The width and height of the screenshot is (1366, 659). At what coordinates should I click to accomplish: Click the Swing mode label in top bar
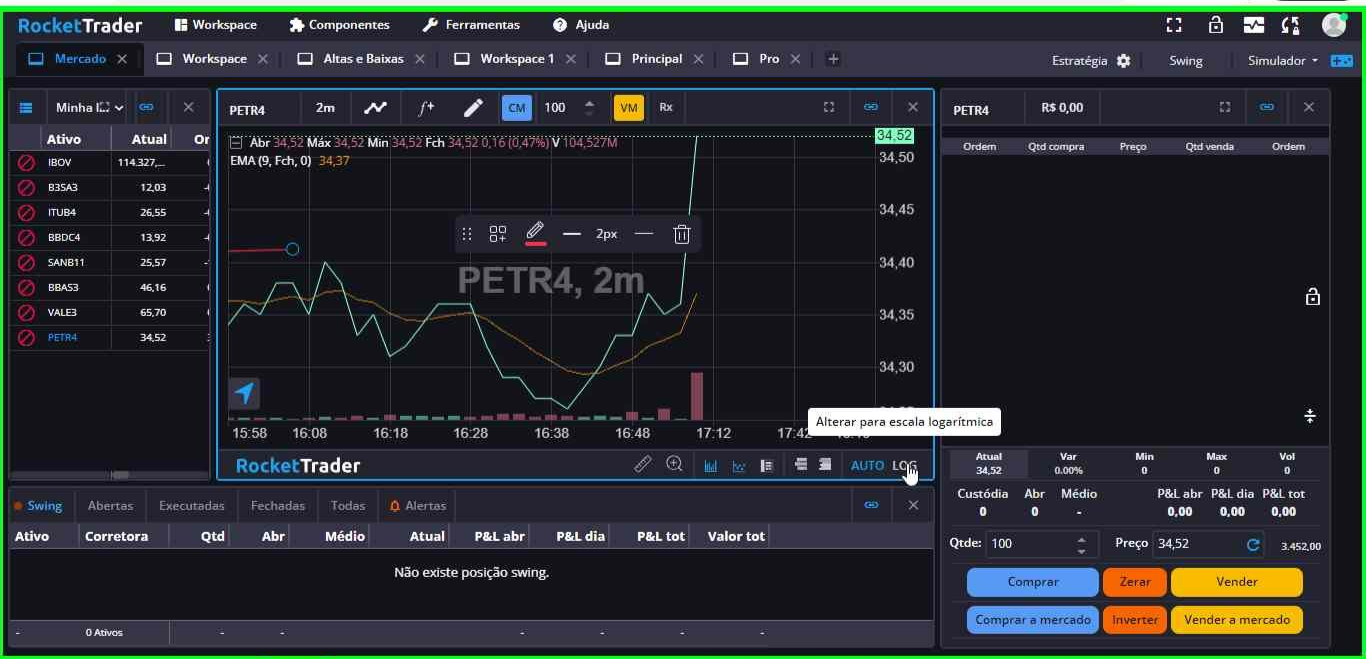1186,61
